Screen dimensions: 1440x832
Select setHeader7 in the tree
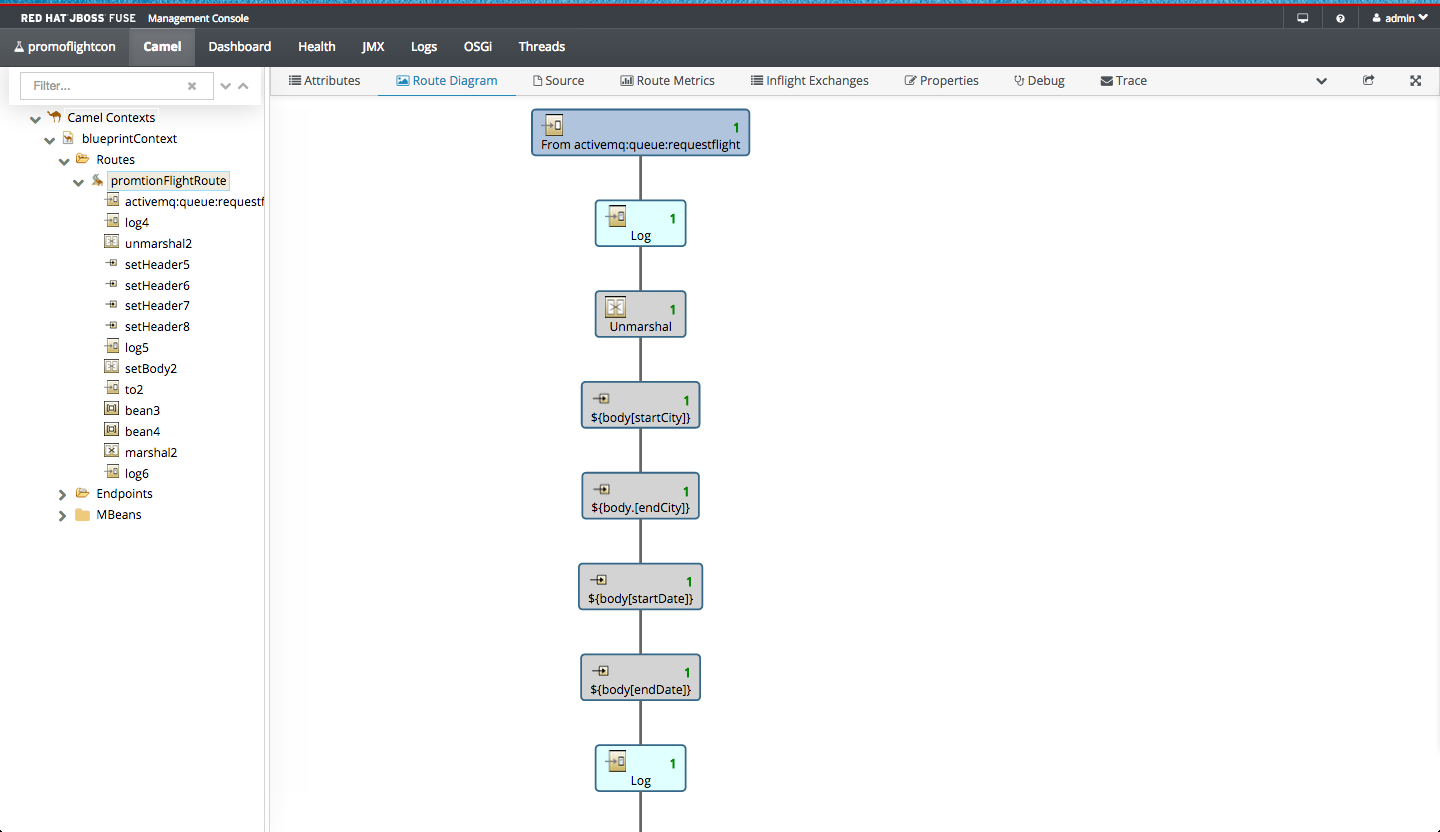[157, 306]
